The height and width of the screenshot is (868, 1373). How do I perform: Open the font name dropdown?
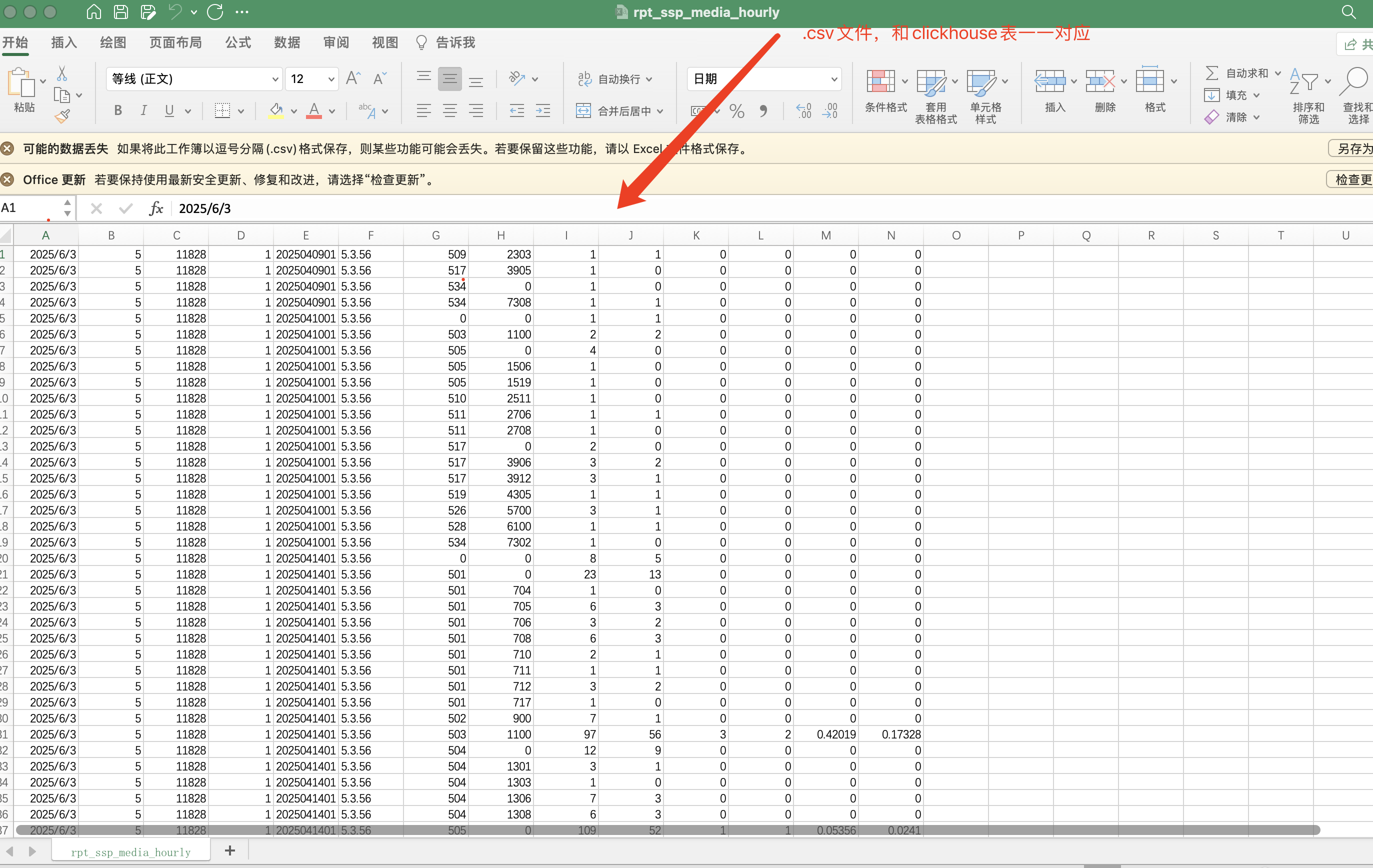(x=275, y=78)
